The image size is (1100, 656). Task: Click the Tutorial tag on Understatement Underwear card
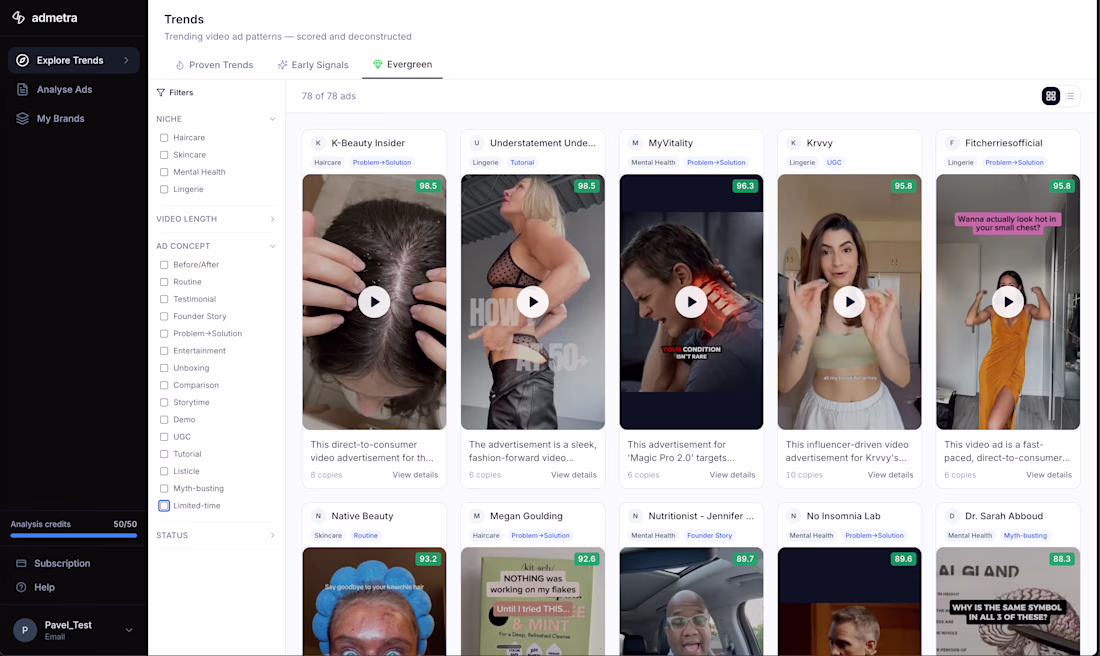(522, 163)
